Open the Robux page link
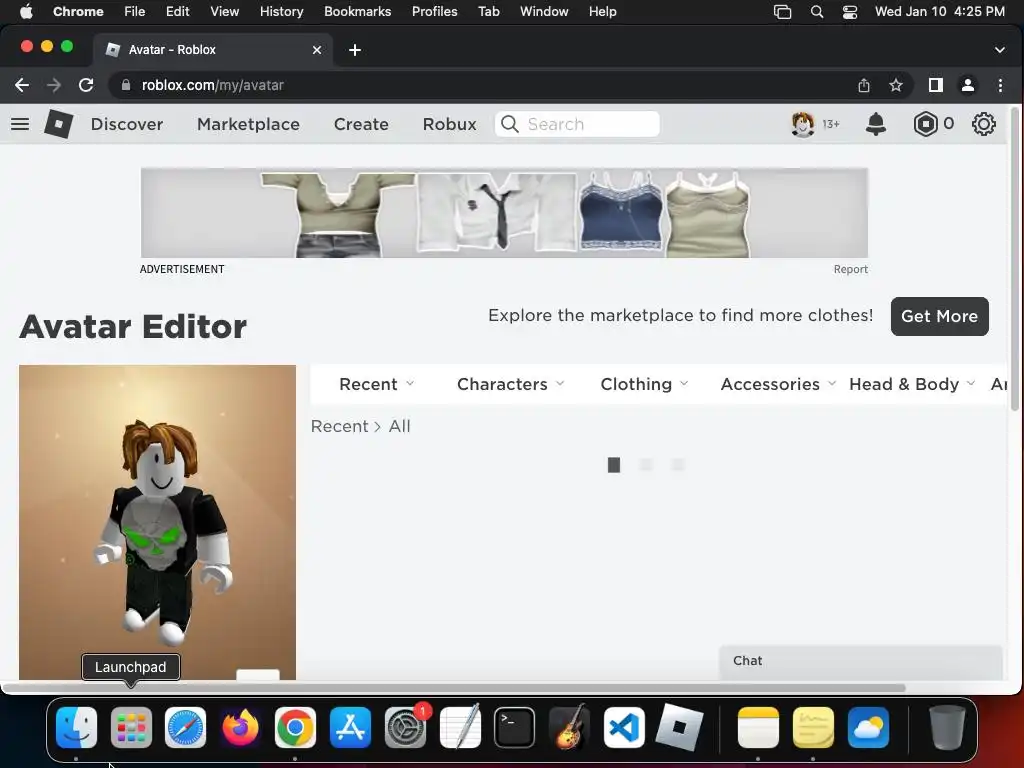This screenshot has width=1024, height=768. [449, 124]
